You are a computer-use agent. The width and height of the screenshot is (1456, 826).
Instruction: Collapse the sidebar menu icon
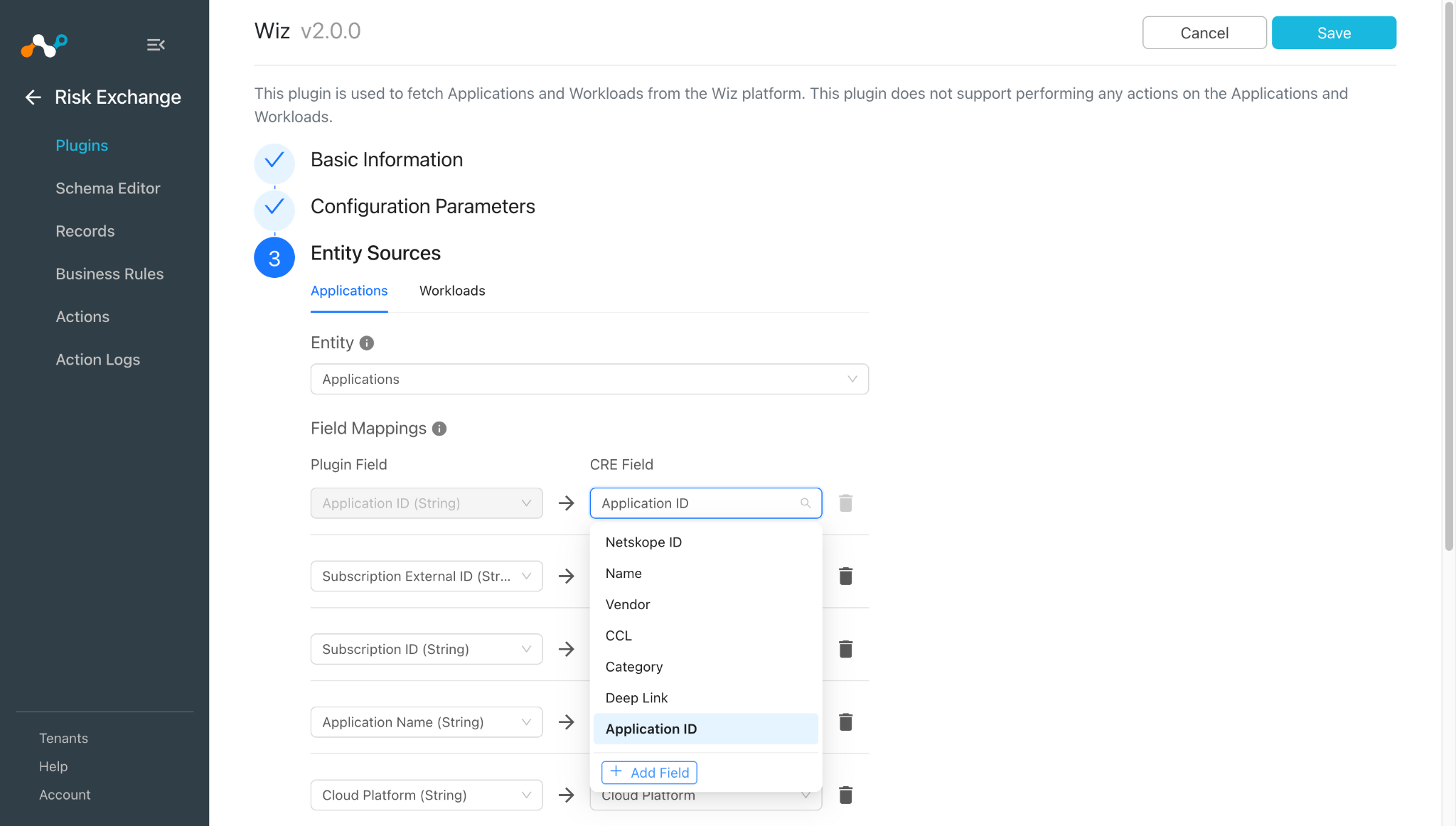pyautogui.click(x=156, y=45)
